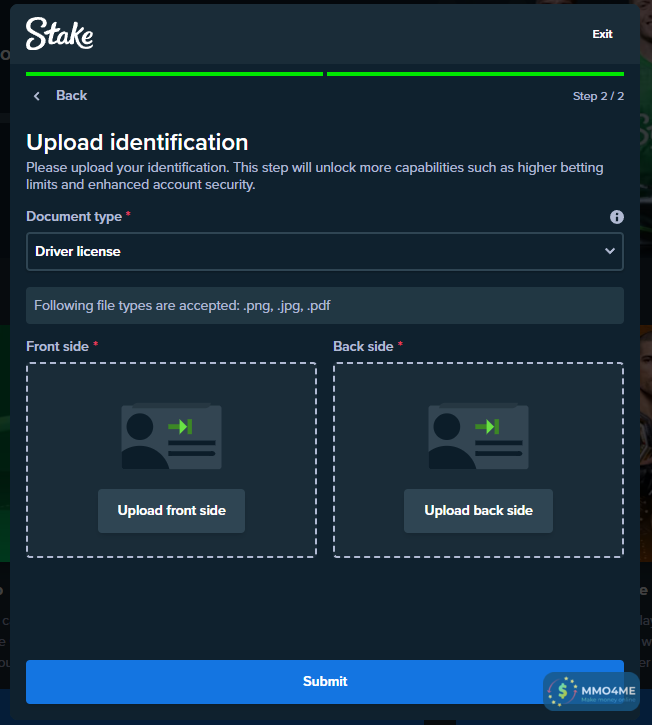This screenshot has width=652, height=725.
Task: Click the 'Upload identification' heading
Action: point(137,142)
